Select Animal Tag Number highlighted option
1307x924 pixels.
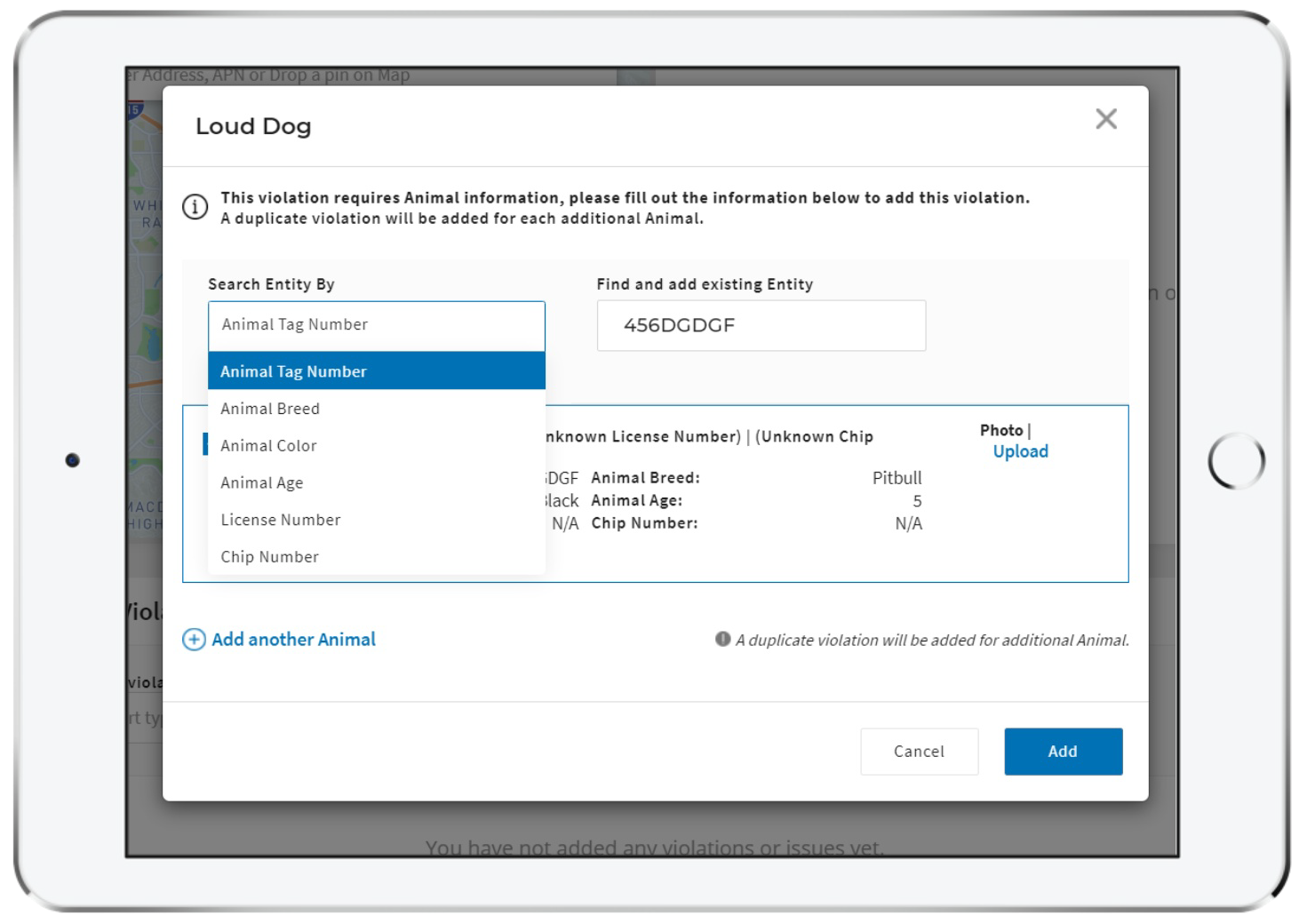pos(376,371)
